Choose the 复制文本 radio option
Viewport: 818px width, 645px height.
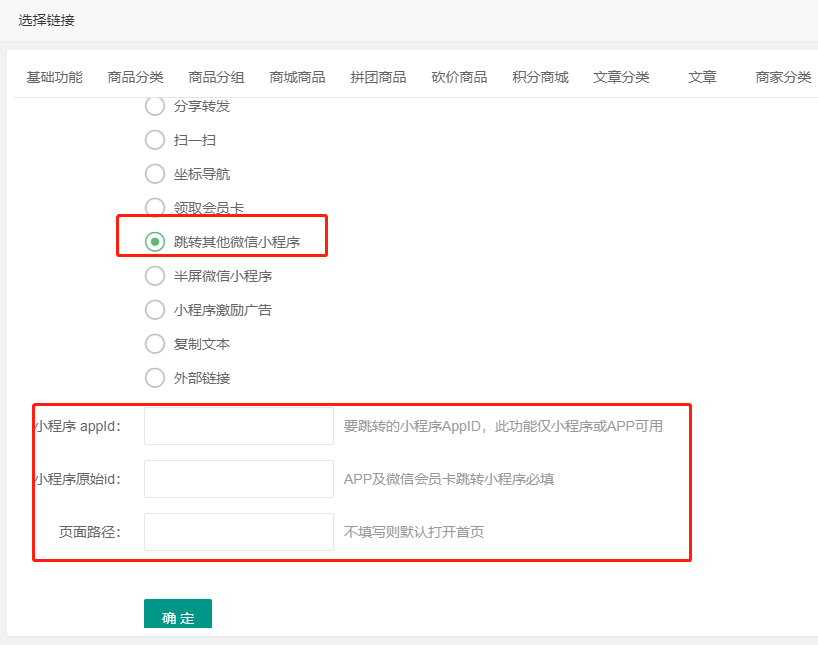point(155,344)
